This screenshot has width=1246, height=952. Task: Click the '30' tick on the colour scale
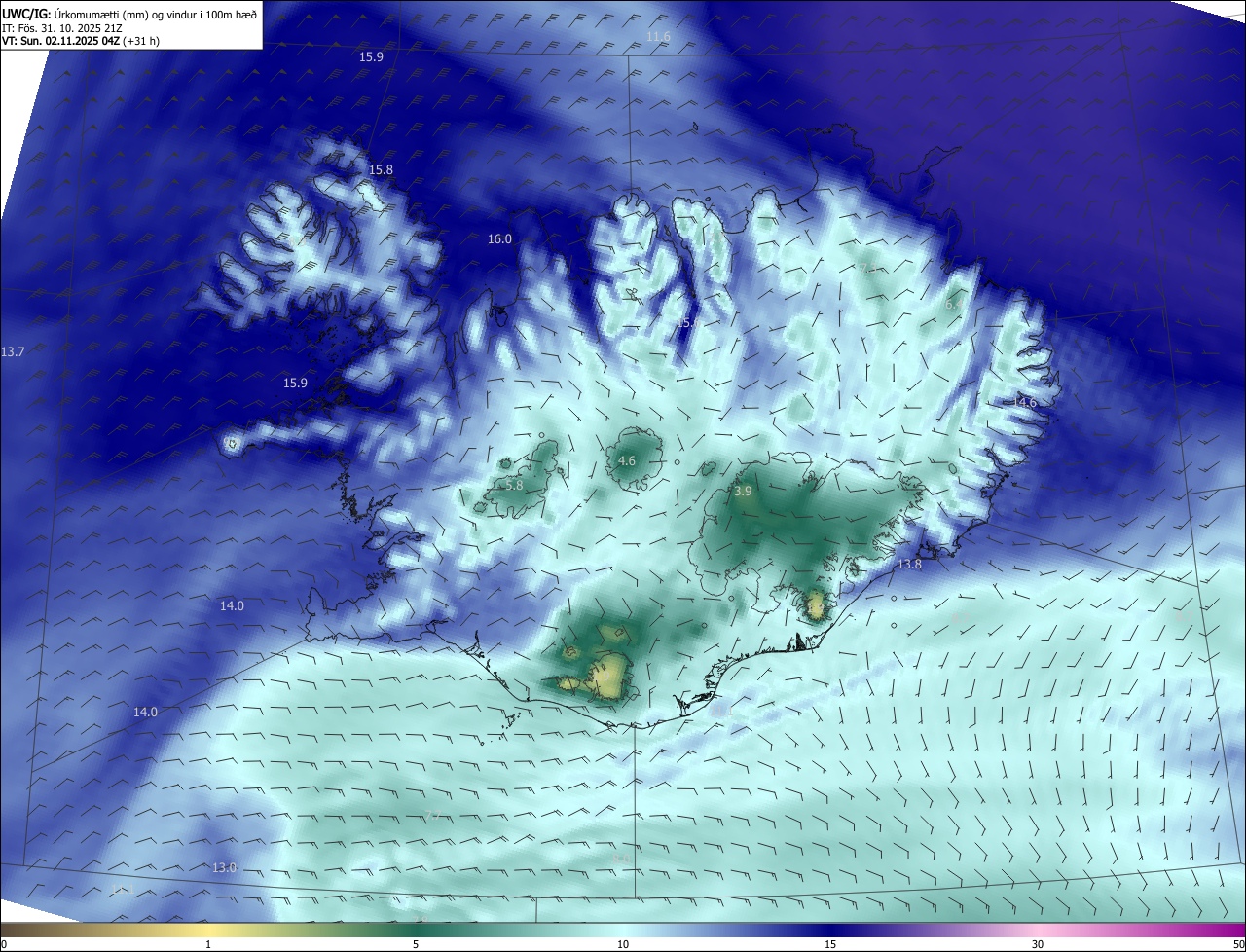(x=1038, y=945)
